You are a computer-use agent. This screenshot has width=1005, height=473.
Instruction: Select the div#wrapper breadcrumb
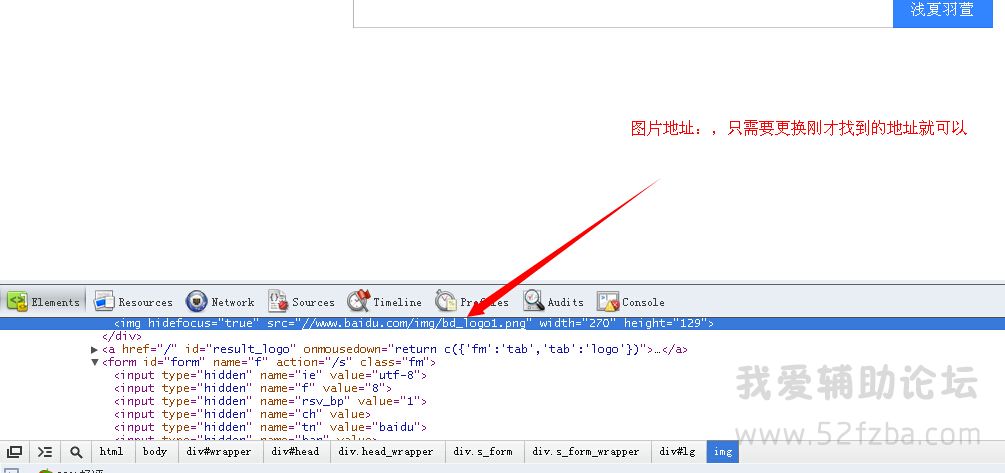pos(219,452)
